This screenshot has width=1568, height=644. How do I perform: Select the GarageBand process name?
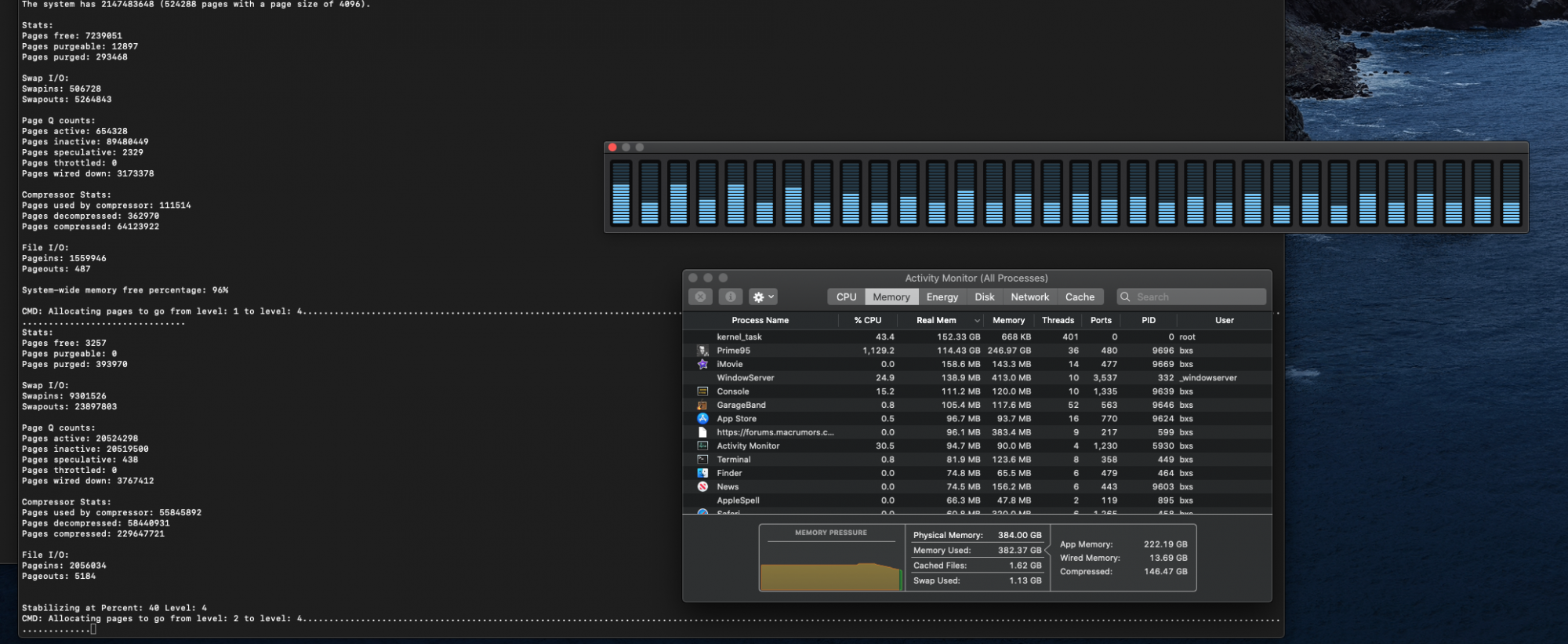[741, 405]
